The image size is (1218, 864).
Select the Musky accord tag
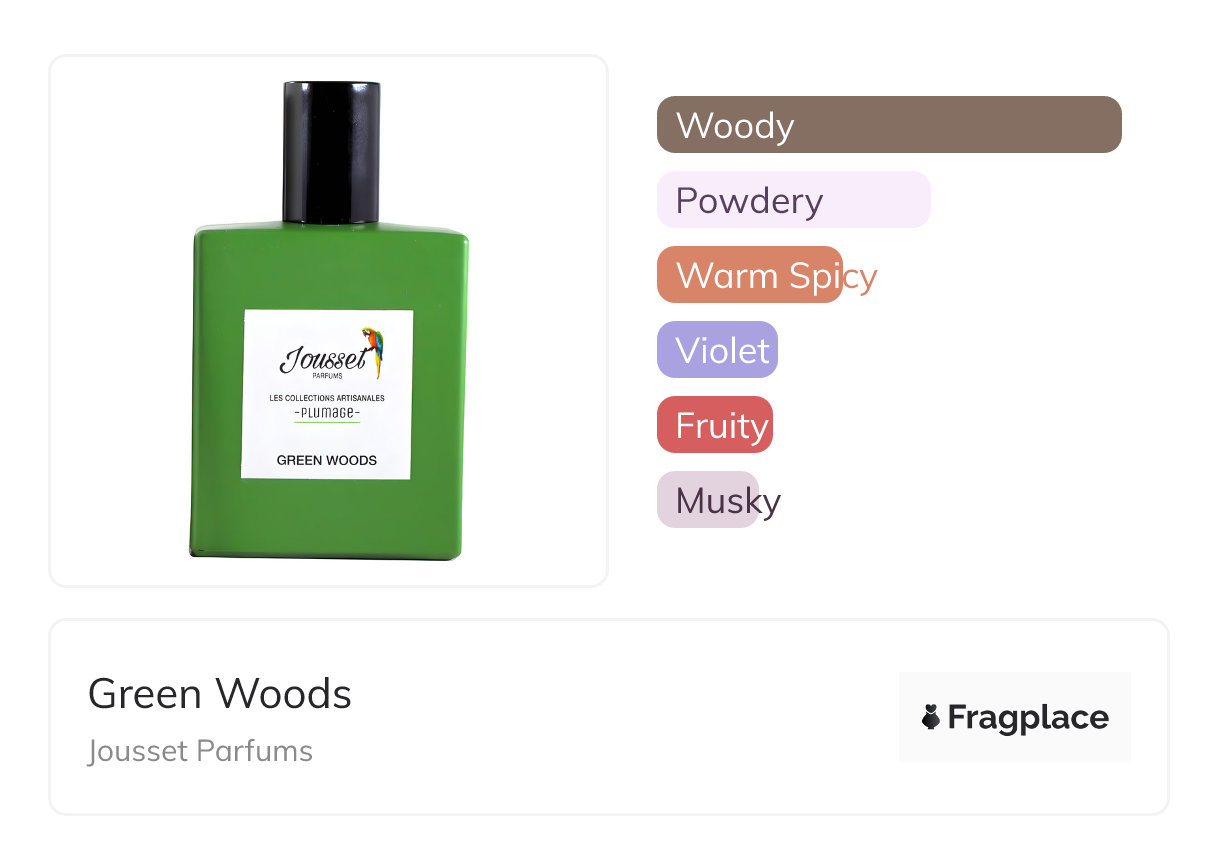[x=708, y=500]
